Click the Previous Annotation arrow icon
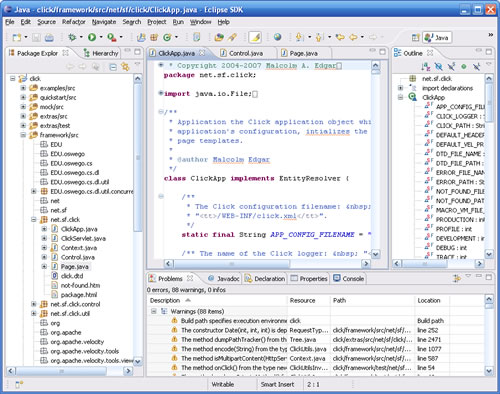The image size is (500, 394). coord(319,37)
